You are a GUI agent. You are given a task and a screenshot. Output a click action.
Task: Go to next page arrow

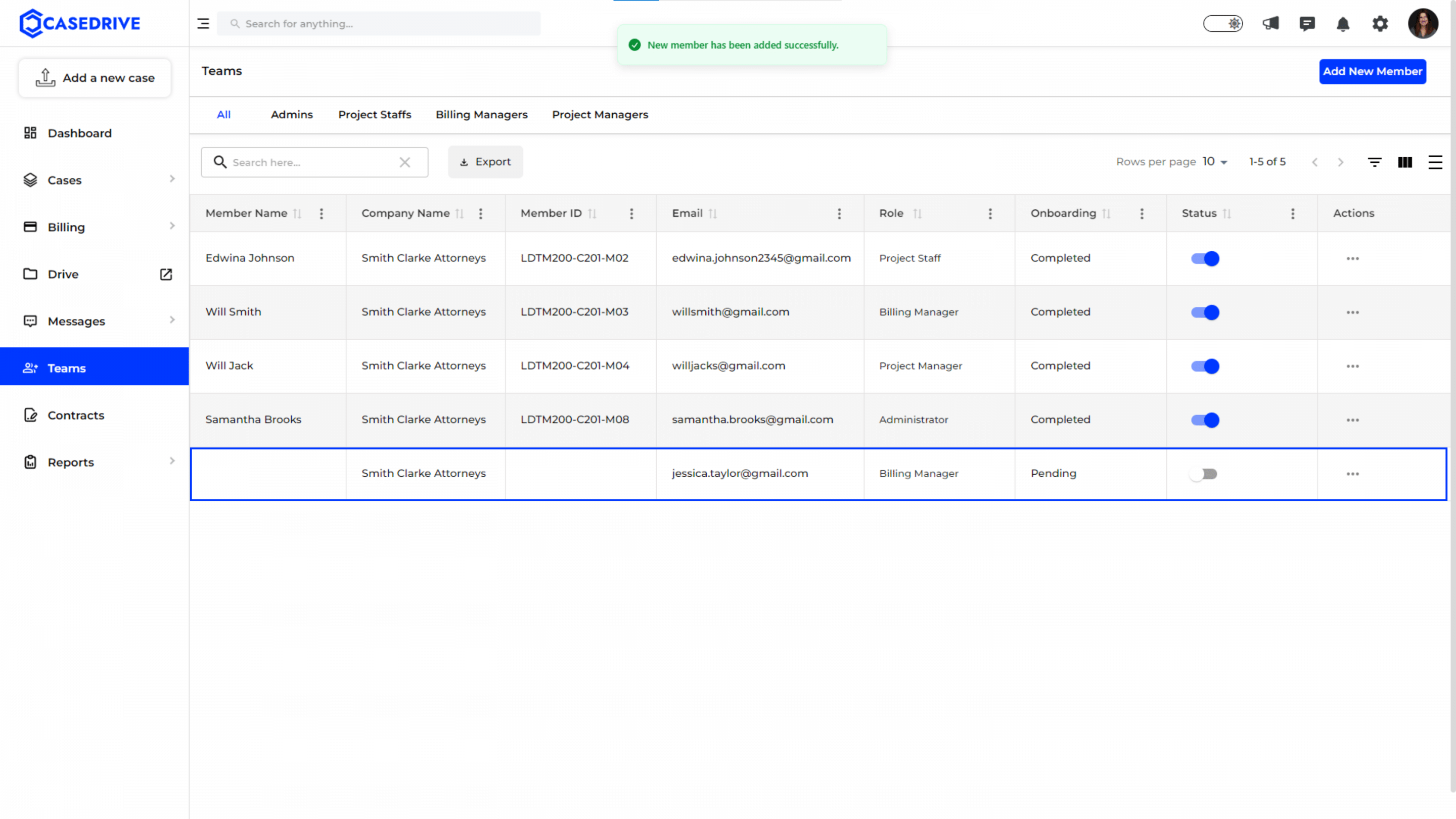[1341, 162]
